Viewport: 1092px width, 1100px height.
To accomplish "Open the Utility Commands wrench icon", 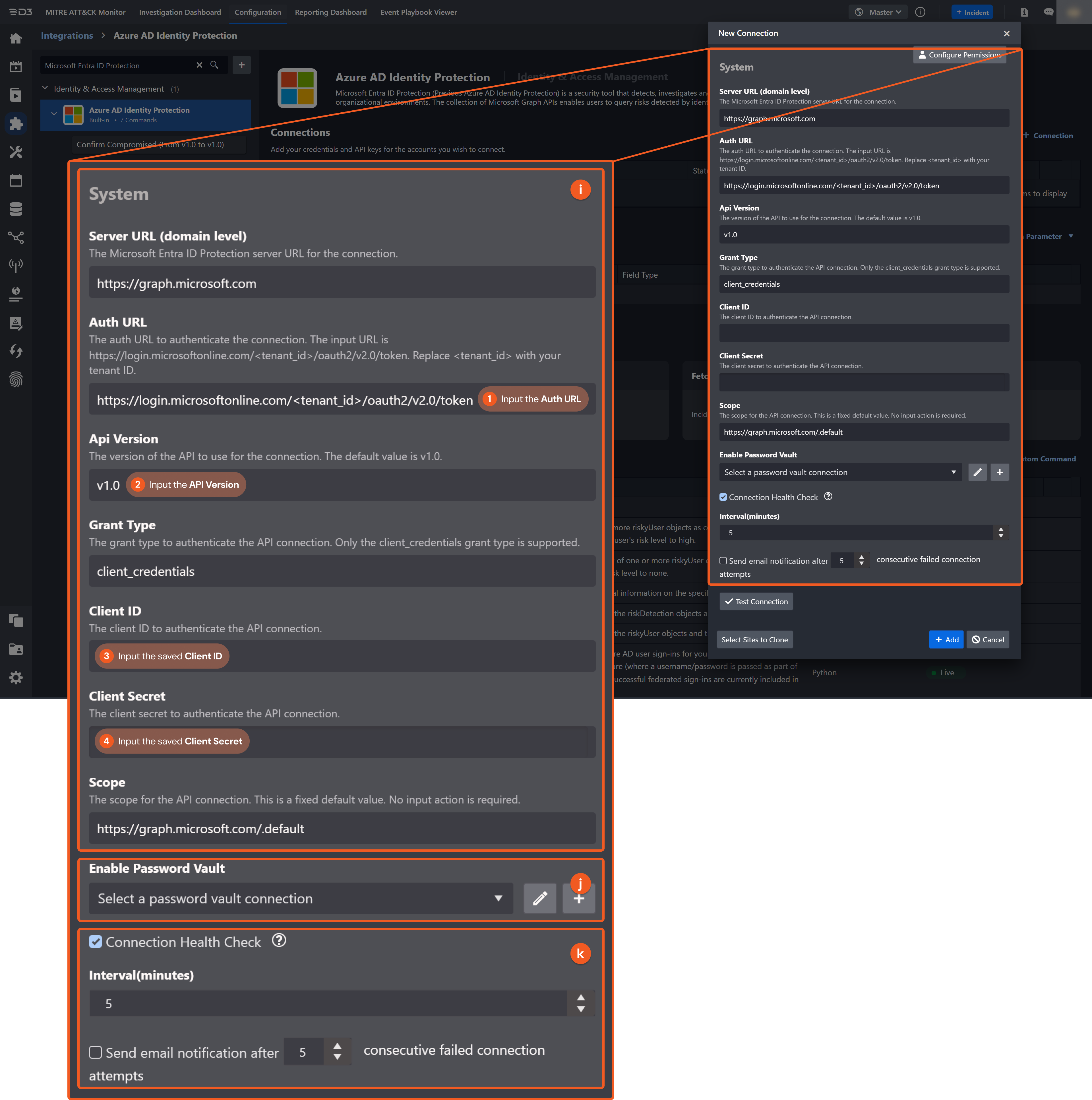I will point(16,152).
